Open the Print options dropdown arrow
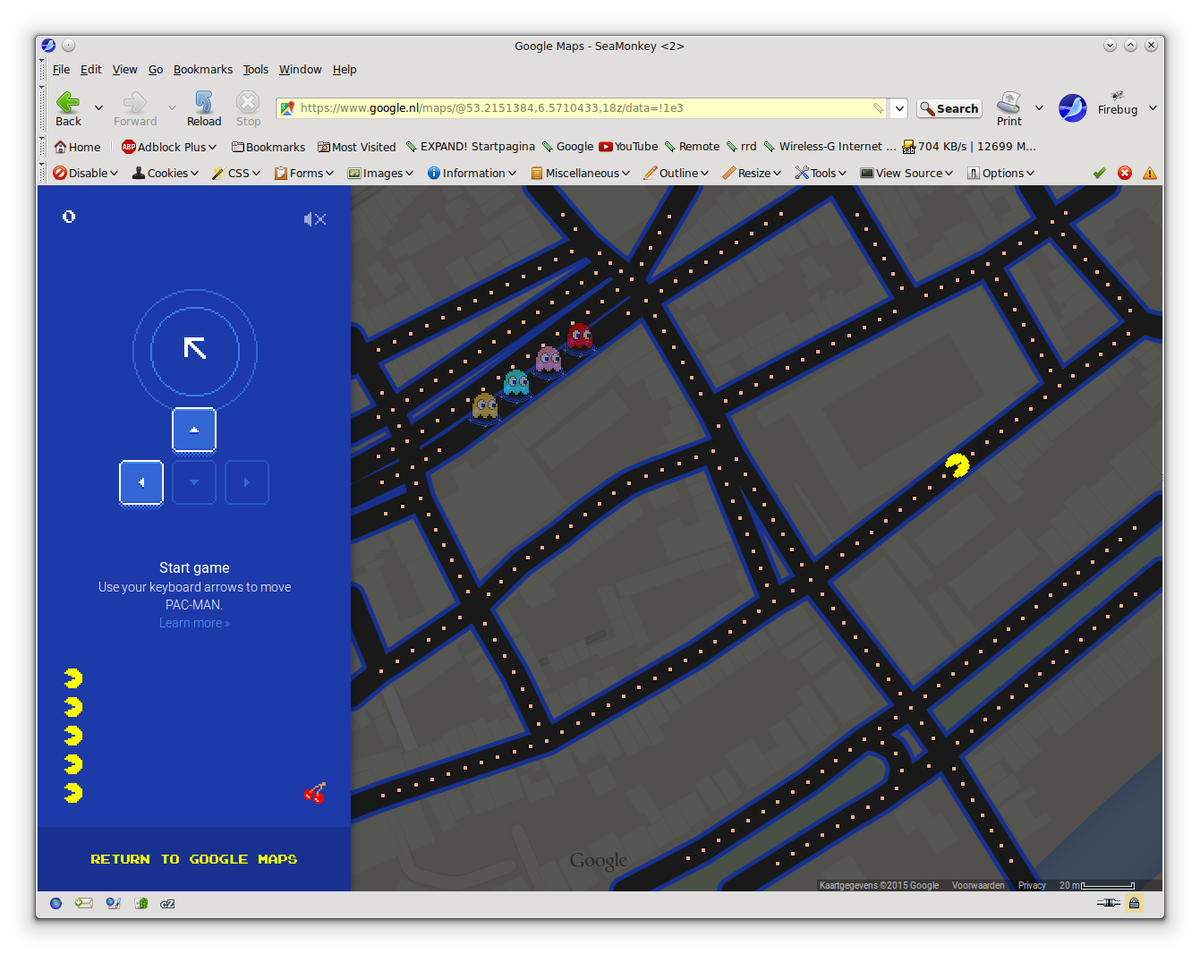Image resolution: width=1200 pixels, height=954 pixels. [x=1039, y=108]
